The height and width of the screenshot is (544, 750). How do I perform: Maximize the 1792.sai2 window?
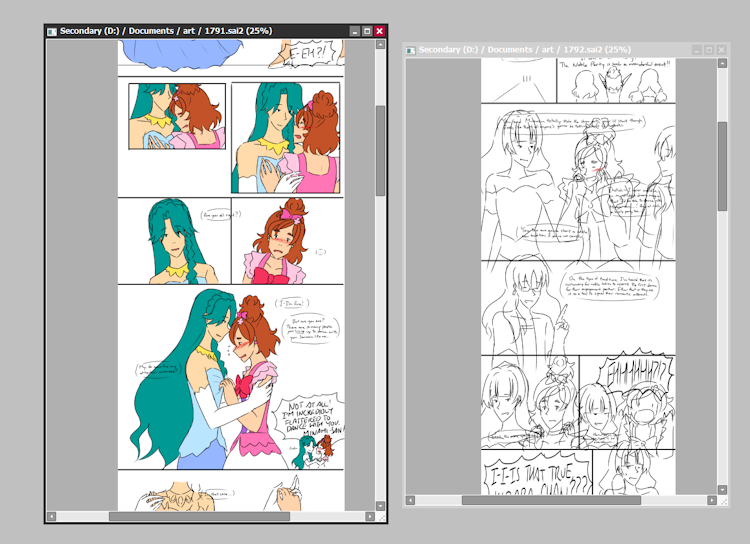[709, 50]
